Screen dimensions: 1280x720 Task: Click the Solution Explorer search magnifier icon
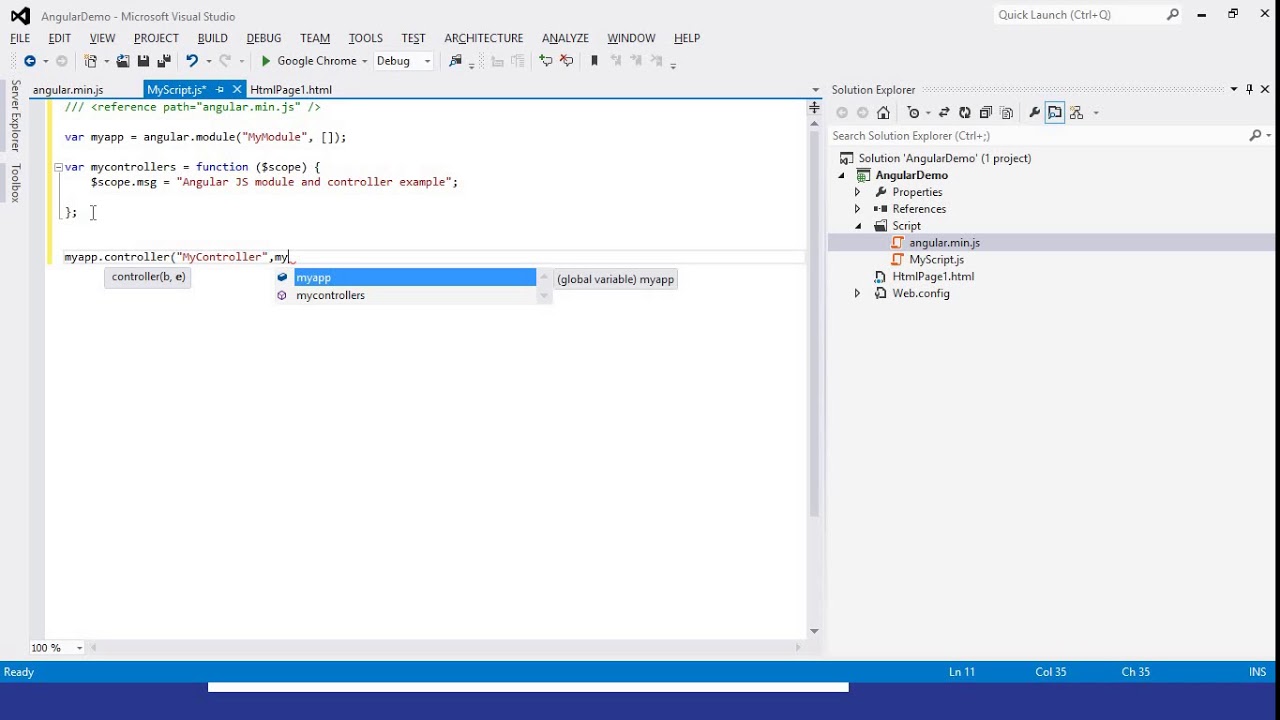(x=1255, y=135)
